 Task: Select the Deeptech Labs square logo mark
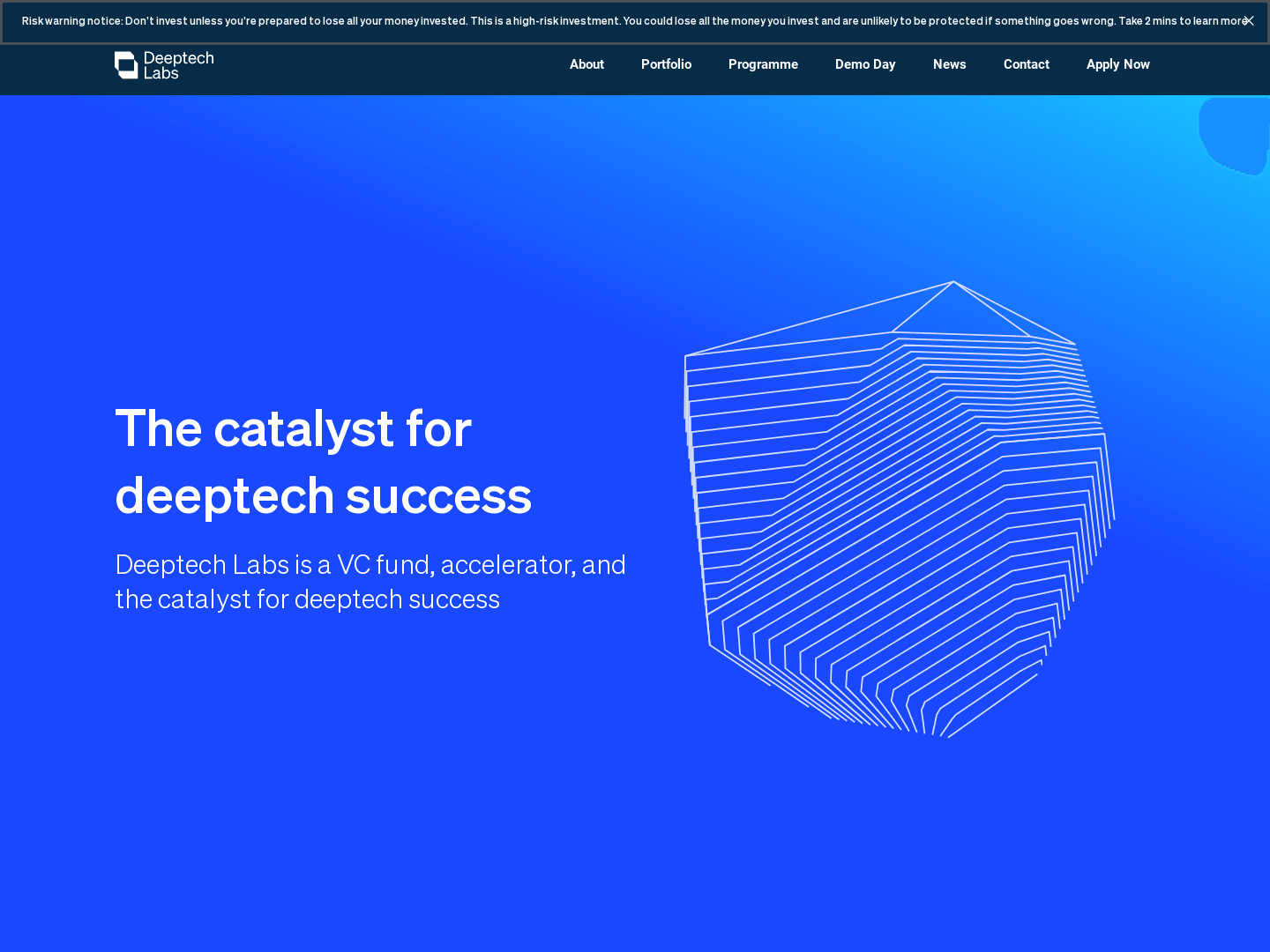(x=127, y=65)
